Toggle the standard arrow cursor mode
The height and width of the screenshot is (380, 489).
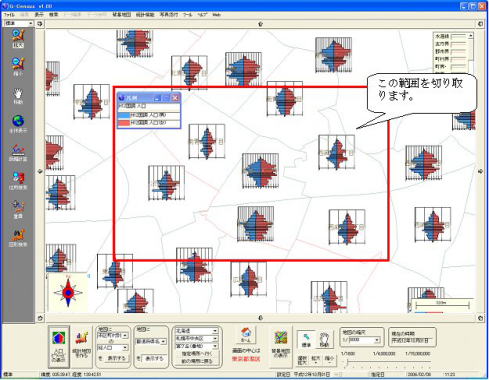(306, 340)
